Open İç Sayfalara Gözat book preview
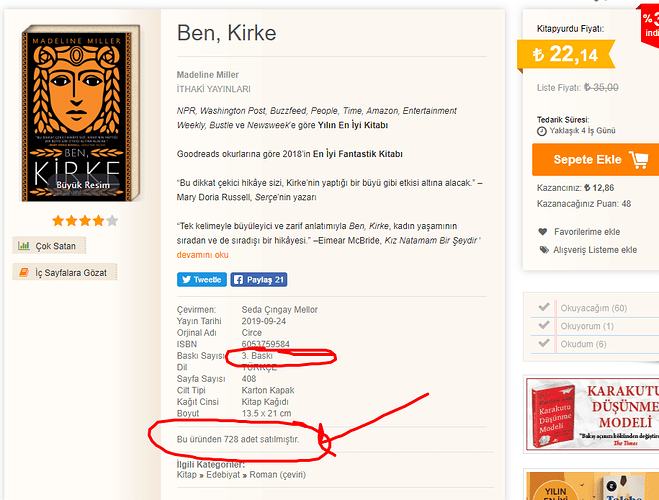The width and height of the screenshot is (659, 500). coord(65,272)
